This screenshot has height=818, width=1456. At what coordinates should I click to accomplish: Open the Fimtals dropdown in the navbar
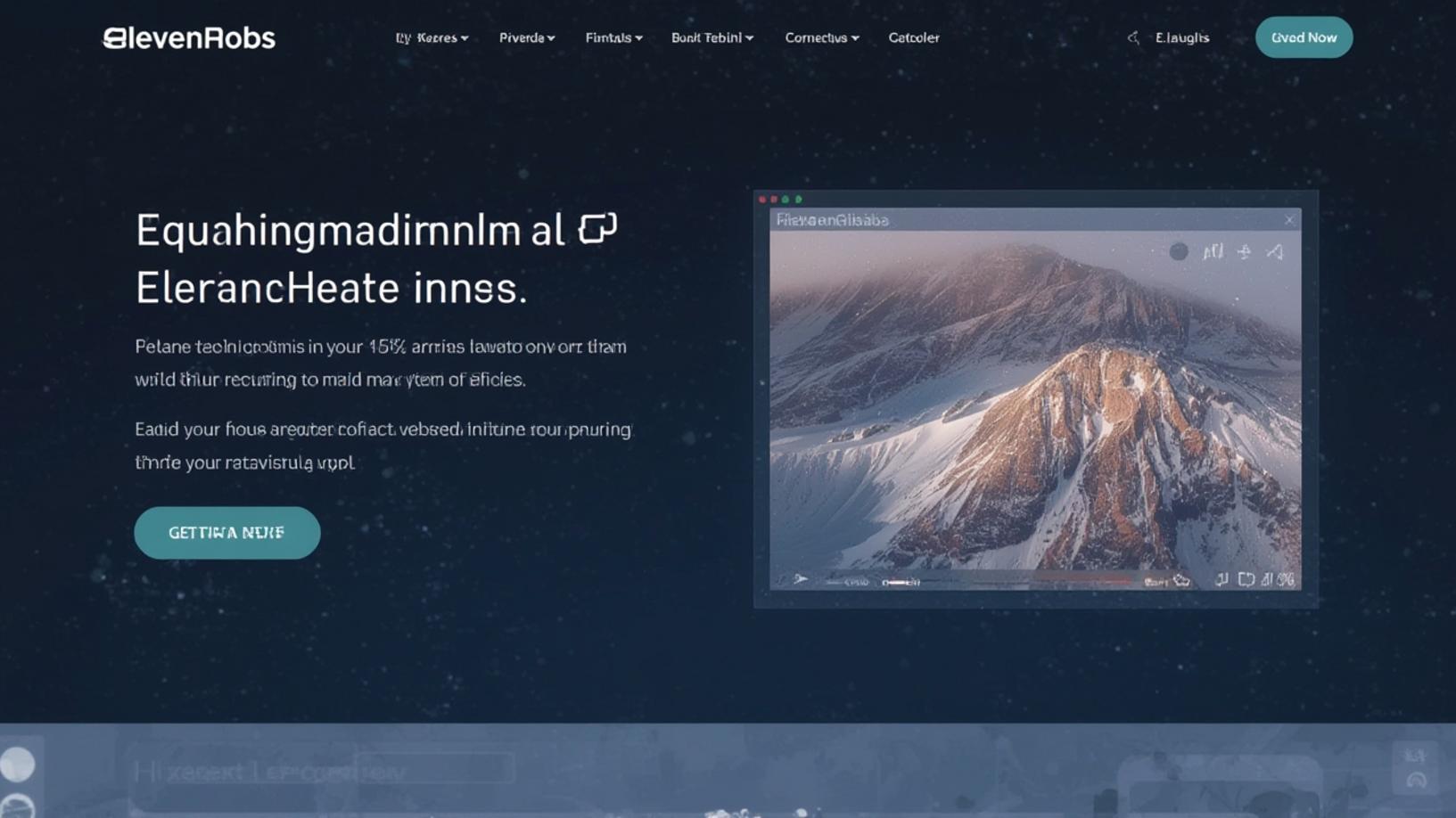(x=613, y=38)
